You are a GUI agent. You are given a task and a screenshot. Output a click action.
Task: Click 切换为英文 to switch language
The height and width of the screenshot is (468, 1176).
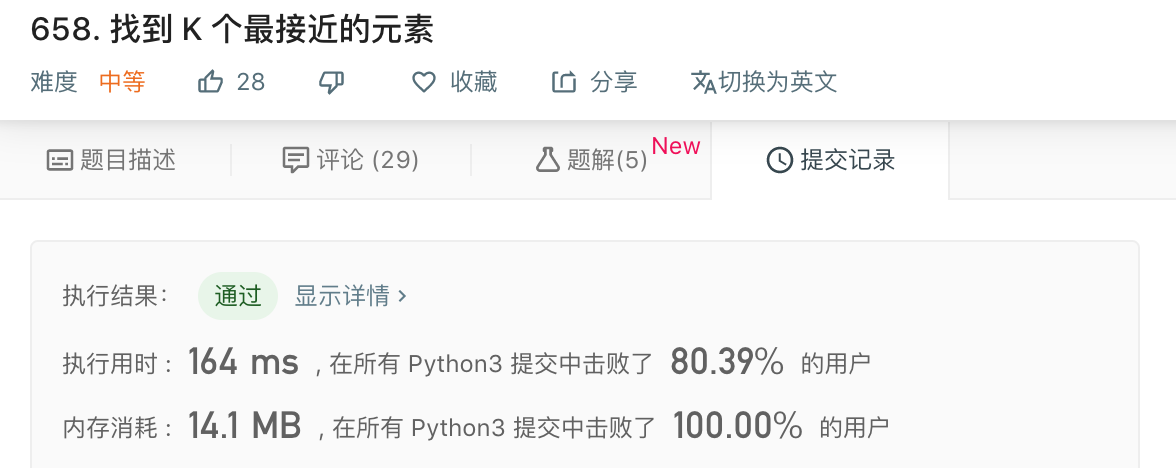(x=764, y=82)
